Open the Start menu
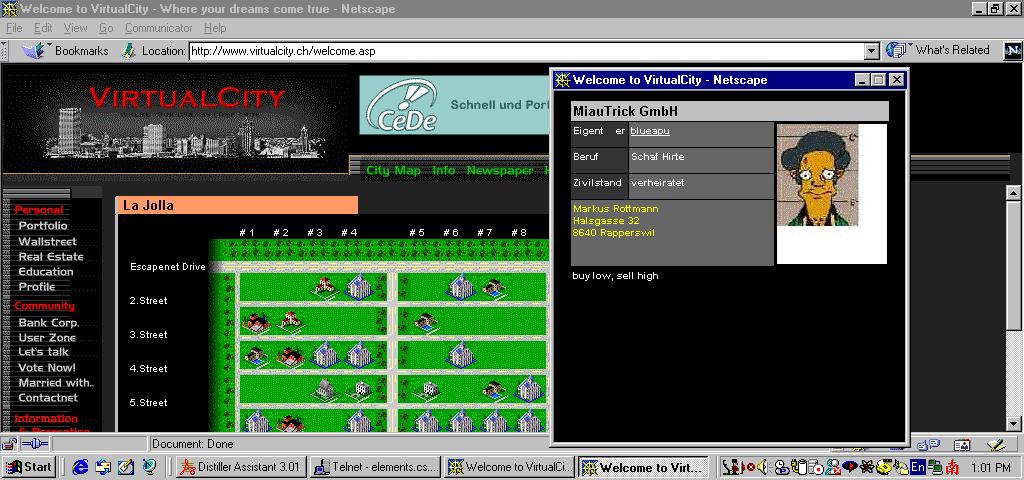The height and width of the screenshot is (480, 1024). coord(28,467)
